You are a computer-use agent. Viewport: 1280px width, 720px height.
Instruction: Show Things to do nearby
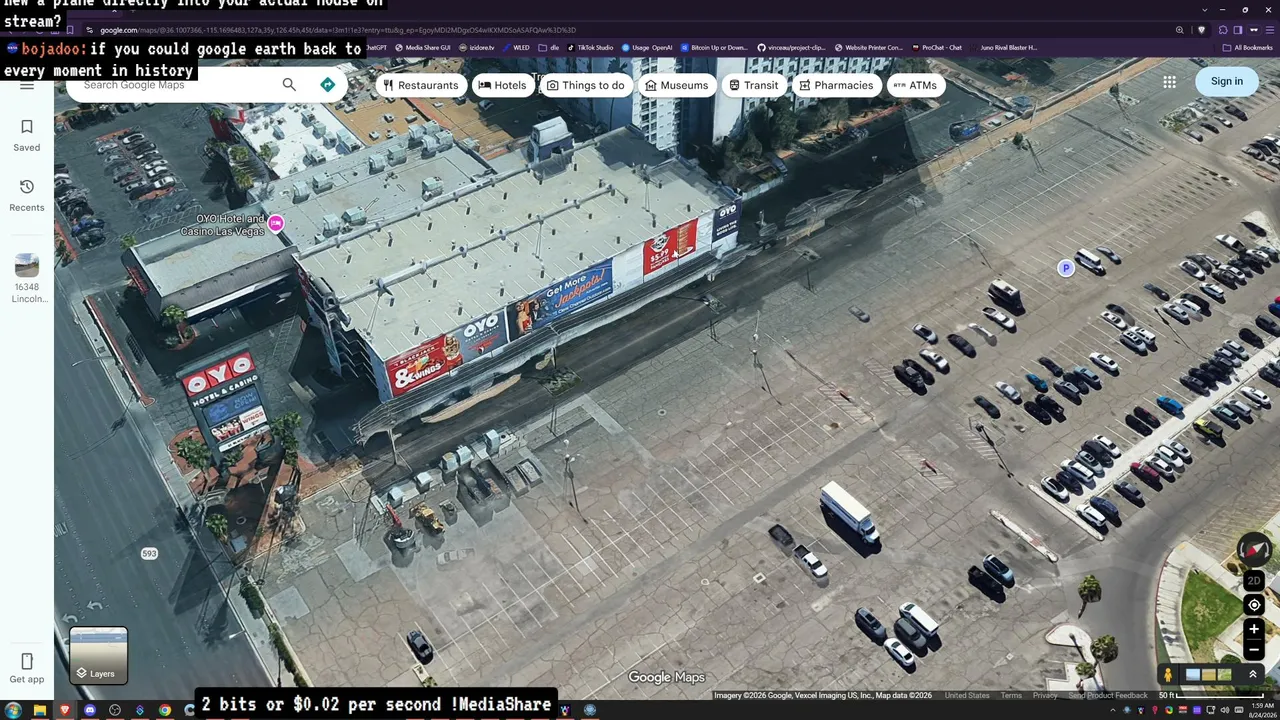pos(586,85)
